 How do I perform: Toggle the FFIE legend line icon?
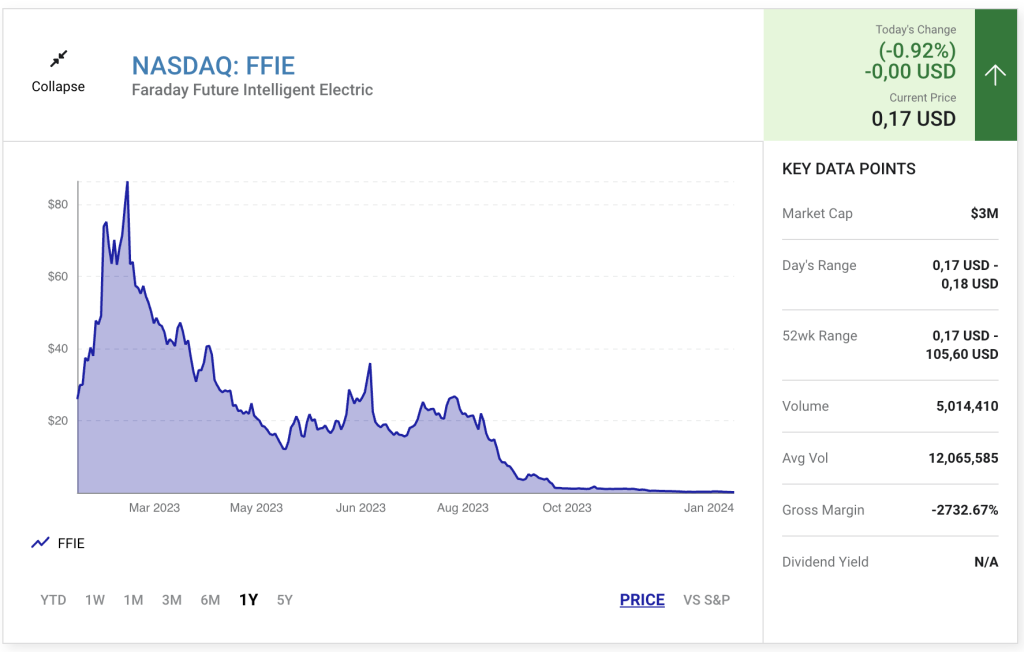40,543
